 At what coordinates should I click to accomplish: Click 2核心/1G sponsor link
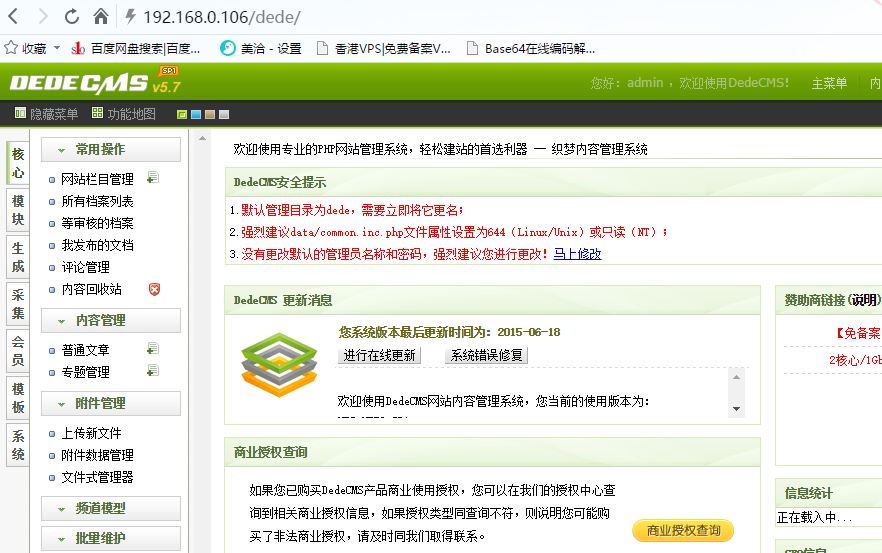tap(855, 360)
